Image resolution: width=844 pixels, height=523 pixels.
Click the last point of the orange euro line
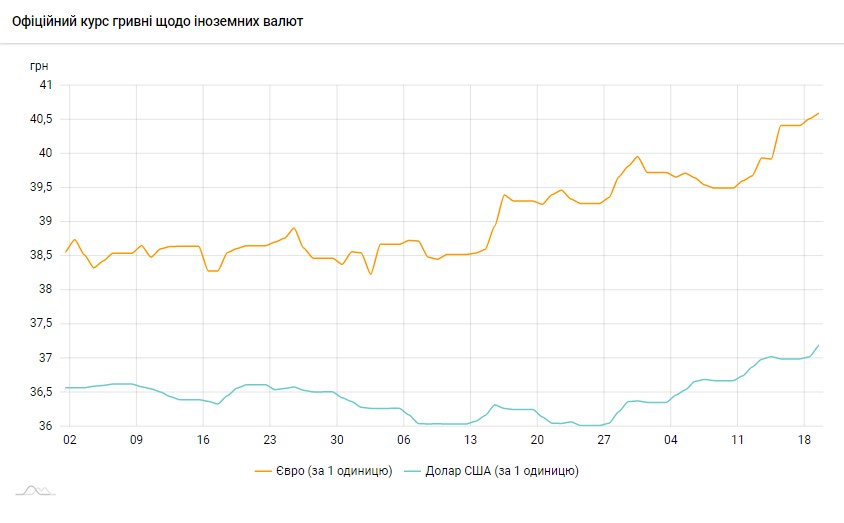pos(818,113)
